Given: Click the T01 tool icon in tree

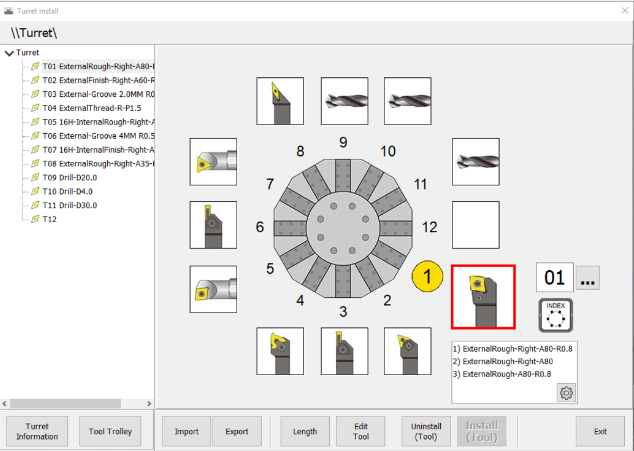Looking at the screenshot, I should click(x=35, y=66).
